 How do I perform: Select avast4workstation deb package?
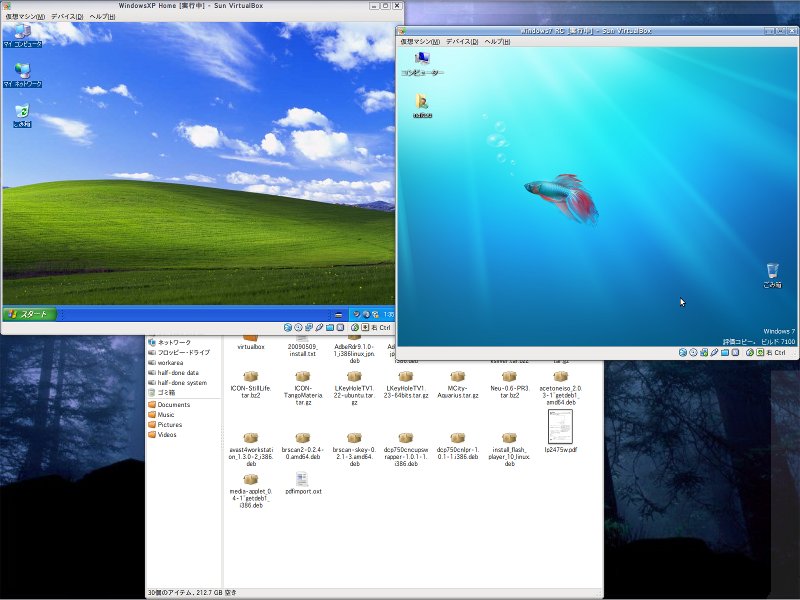click(x=251, y=449)
